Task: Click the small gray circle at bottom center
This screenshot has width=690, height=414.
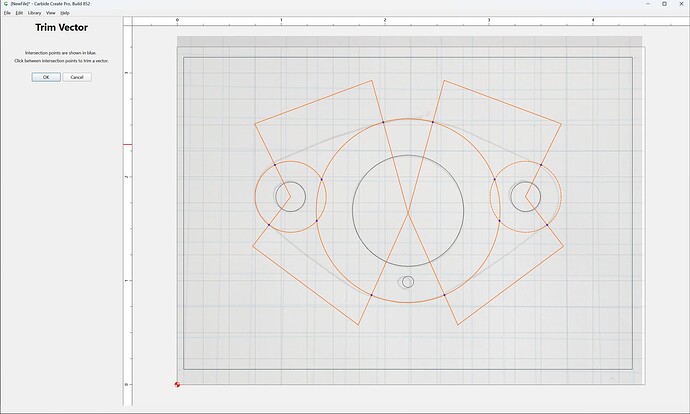Action: point(408,282)
